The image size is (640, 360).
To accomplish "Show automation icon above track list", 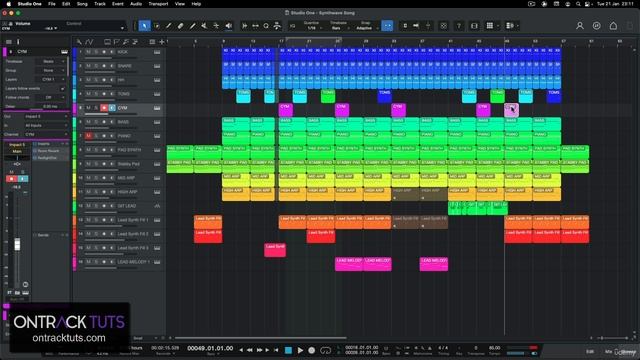I will coord(89,42).
